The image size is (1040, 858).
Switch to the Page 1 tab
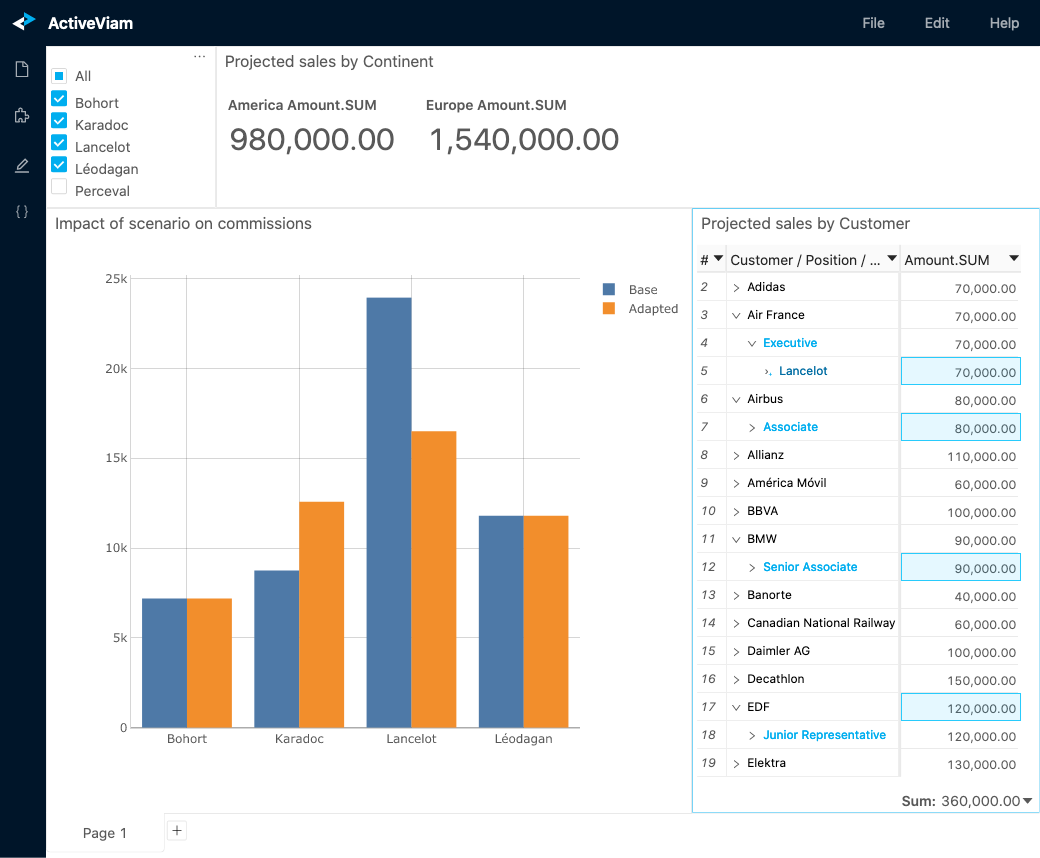[104, 832]
